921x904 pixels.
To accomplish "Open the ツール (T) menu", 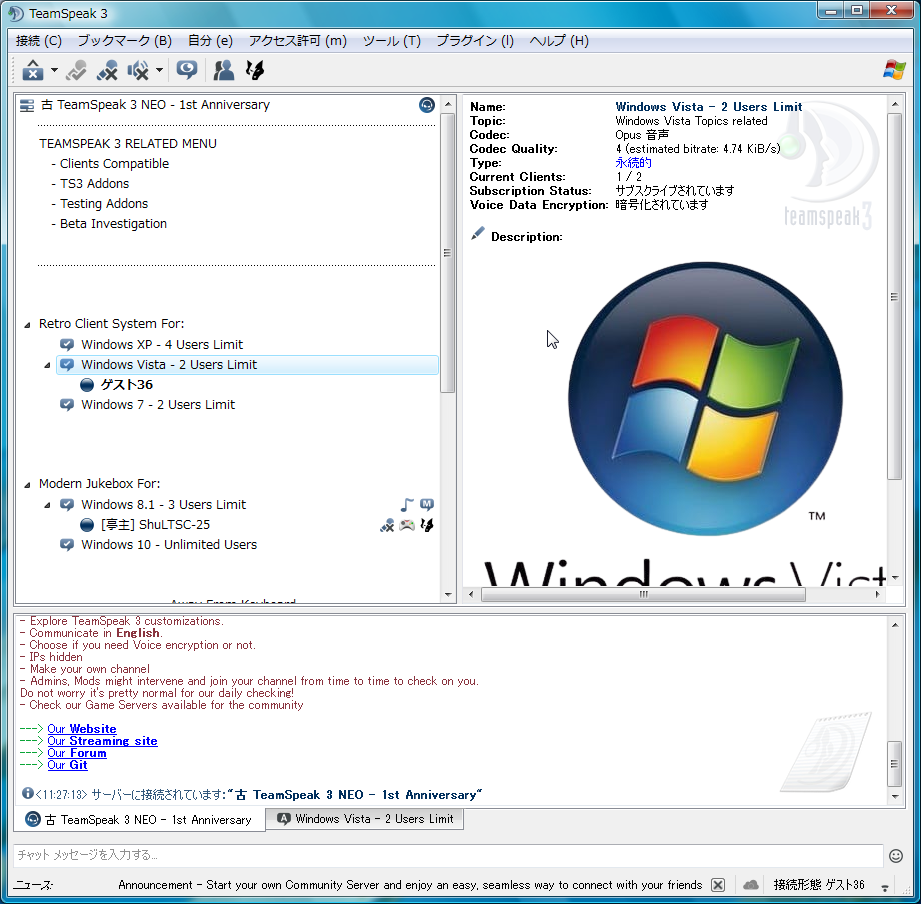I will coord(392,41).
